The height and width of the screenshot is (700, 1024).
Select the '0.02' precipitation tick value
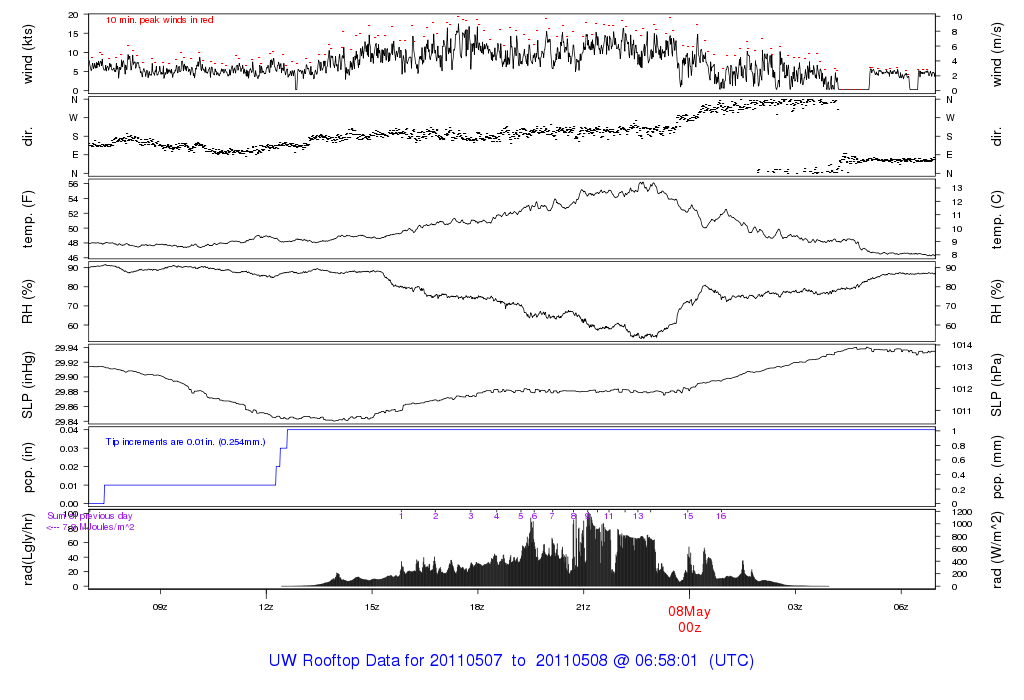click(x=69, y=467)
